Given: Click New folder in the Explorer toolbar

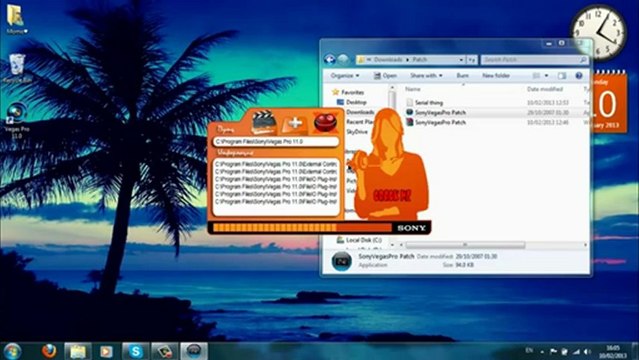Looking at the screenshot, I should 496,76.
